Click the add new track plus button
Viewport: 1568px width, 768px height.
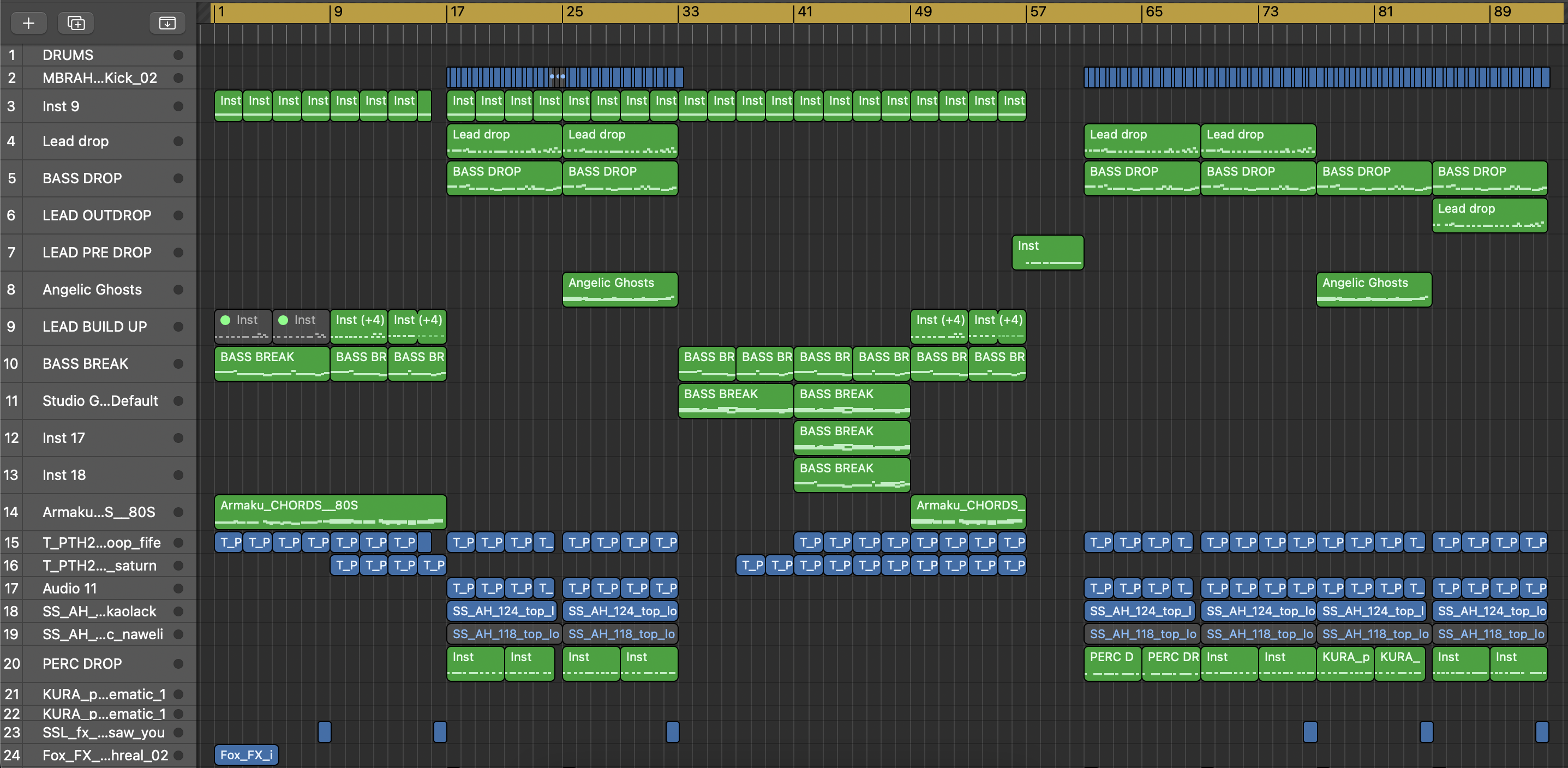point(28,23)
